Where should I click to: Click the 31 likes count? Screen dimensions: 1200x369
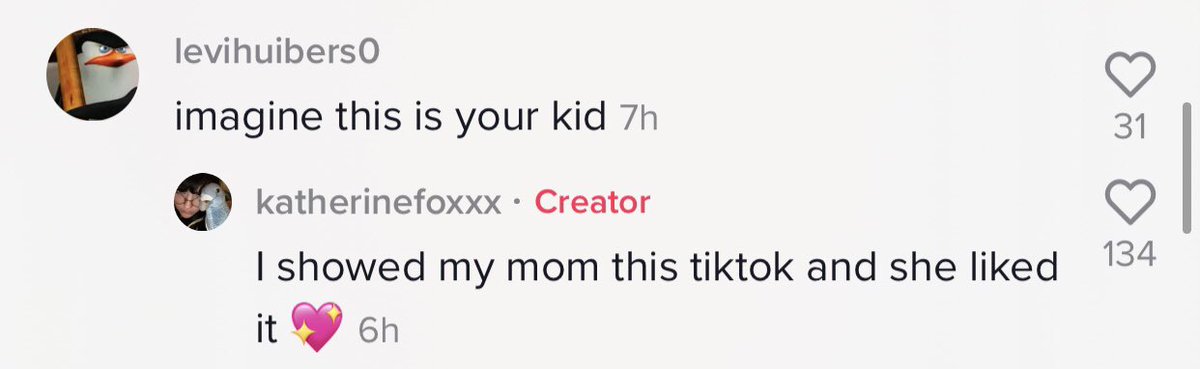point(1130,129)
